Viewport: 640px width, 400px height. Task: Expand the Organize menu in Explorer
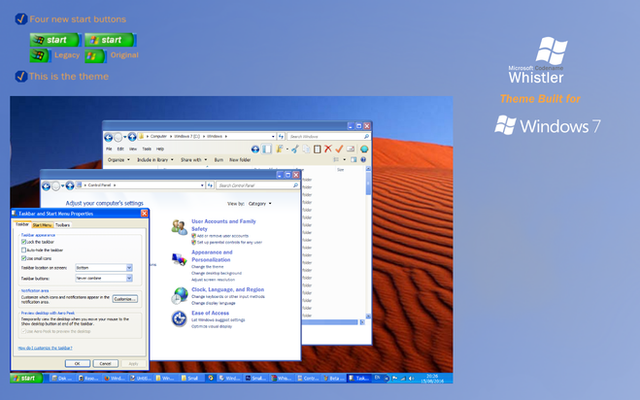click(x=118, y=160)
